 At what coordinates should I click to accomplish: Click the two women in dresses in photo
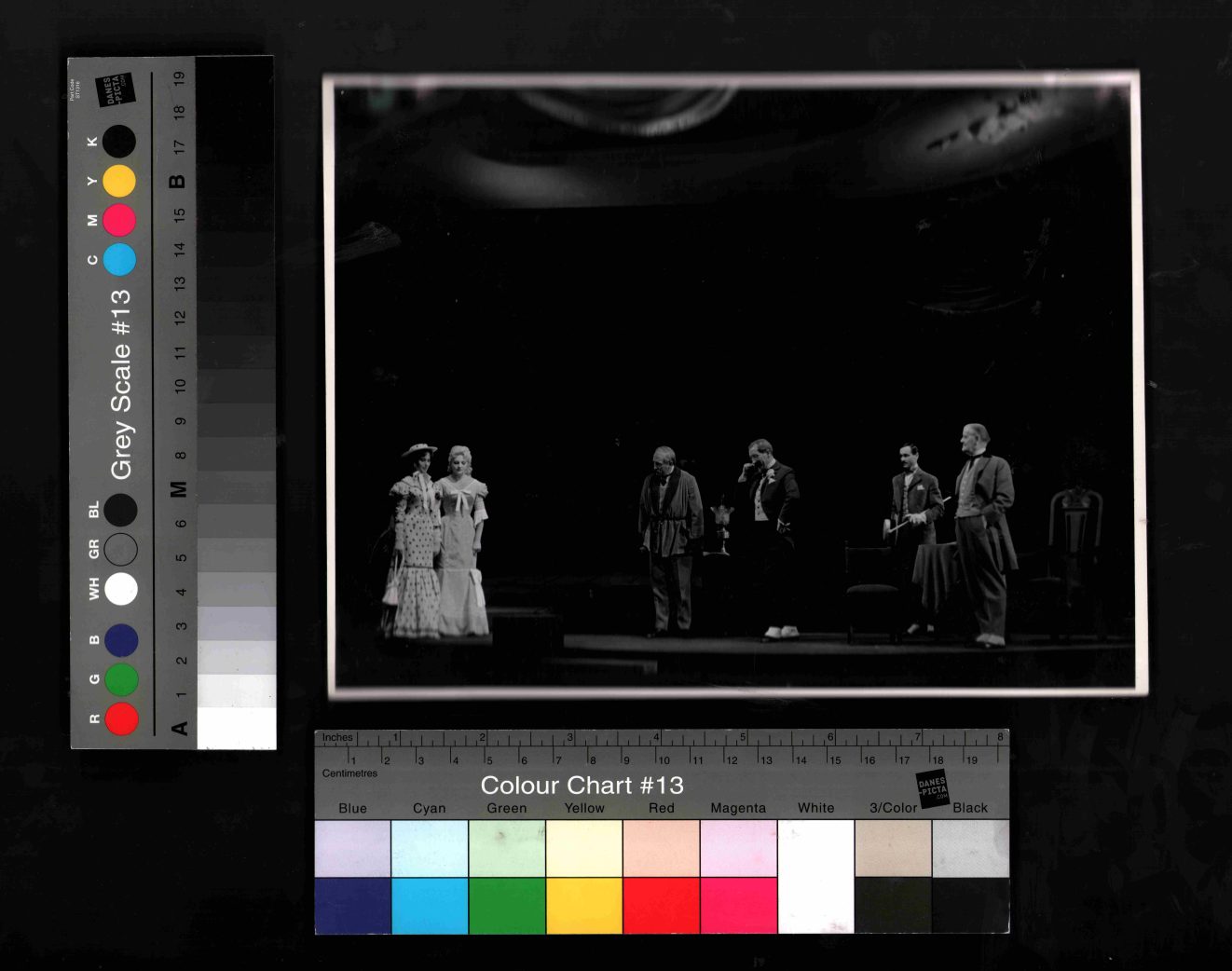[437, 543]
